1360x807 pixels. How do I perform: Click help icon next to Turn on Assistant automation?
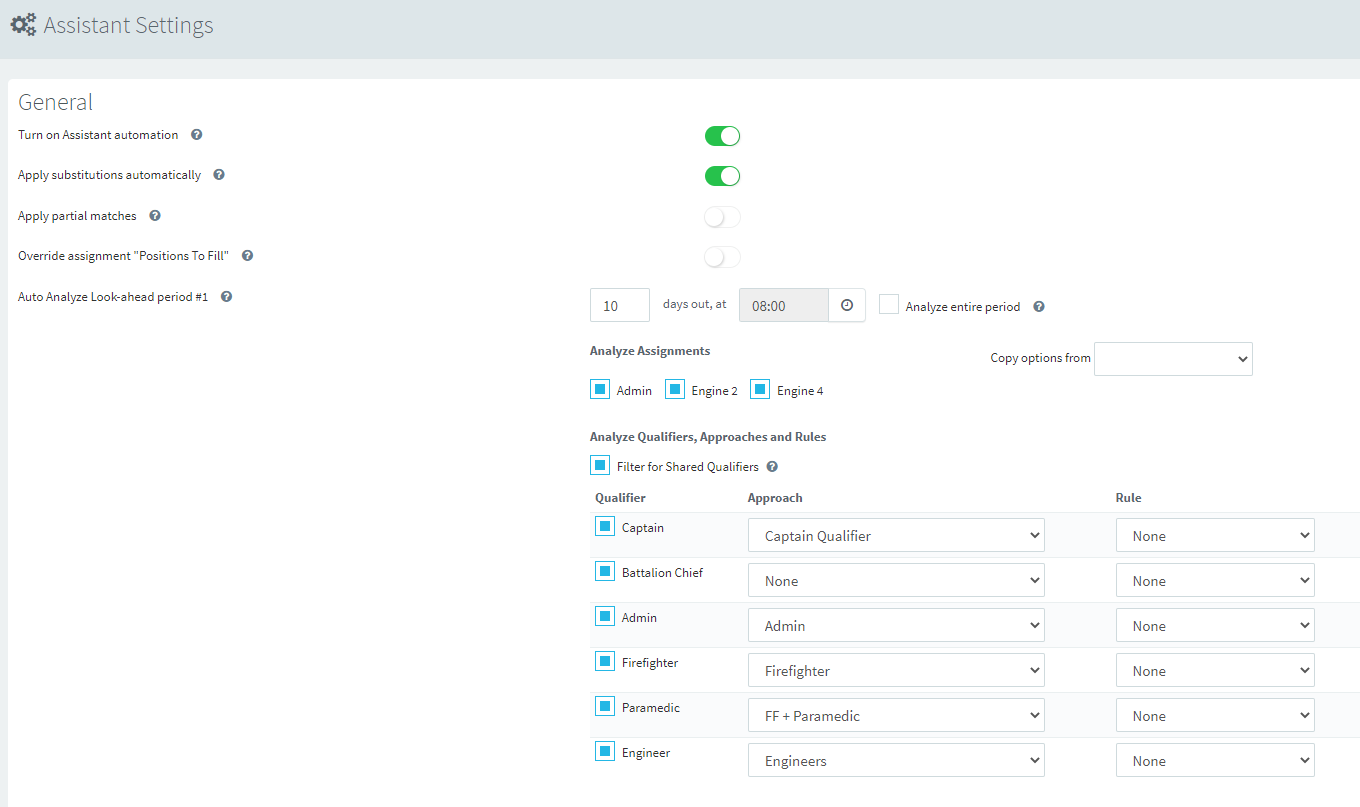point(197,135)
